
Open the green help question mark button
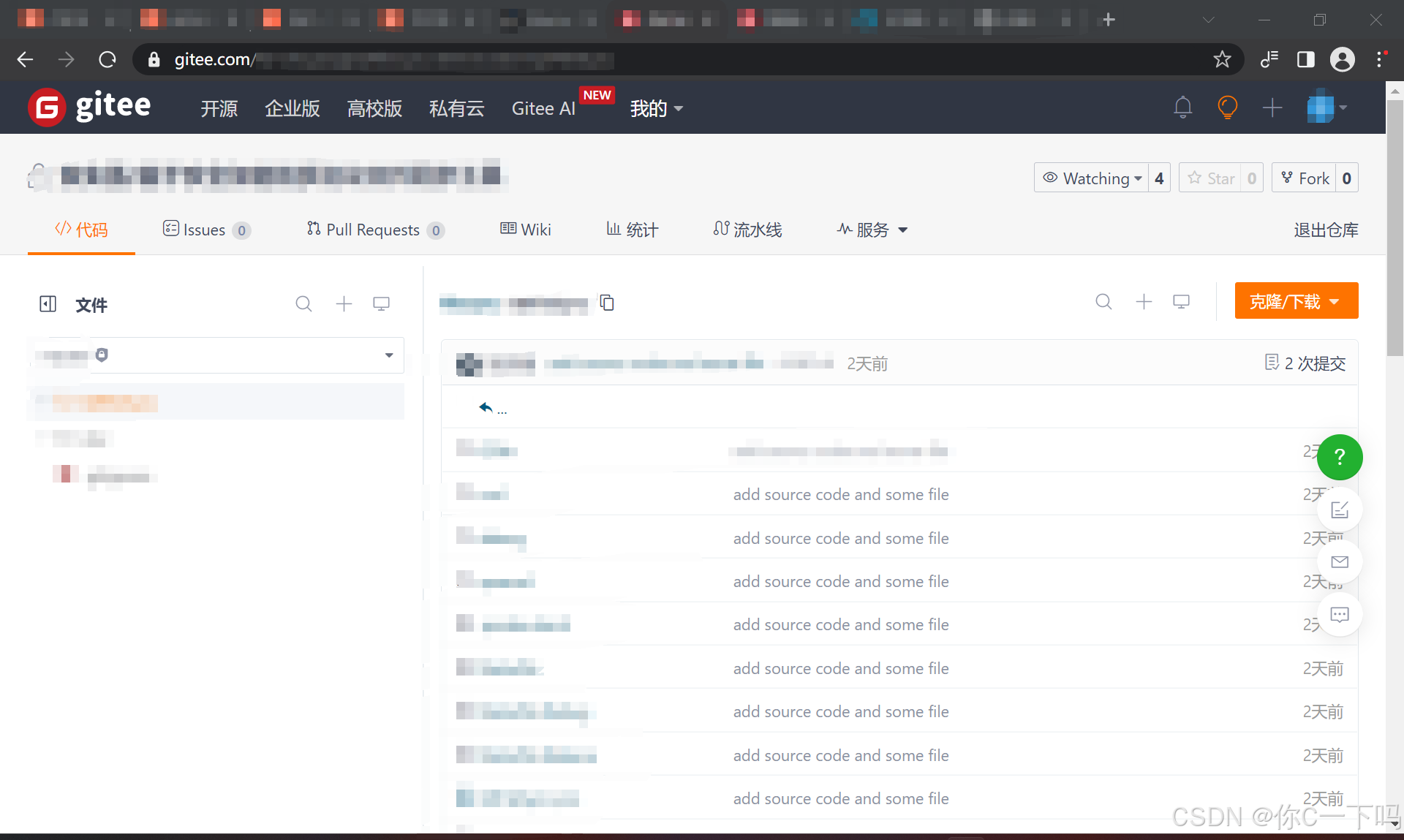[1339, 458]
